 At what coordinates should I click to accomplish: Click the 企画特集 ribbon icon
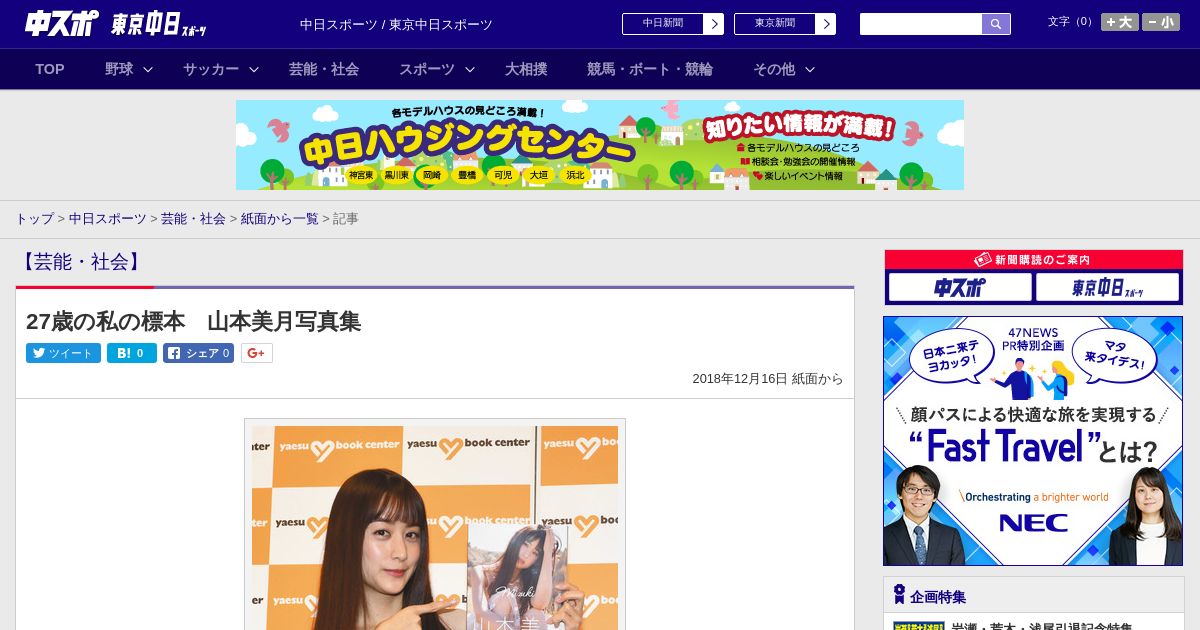coord(899,595)
